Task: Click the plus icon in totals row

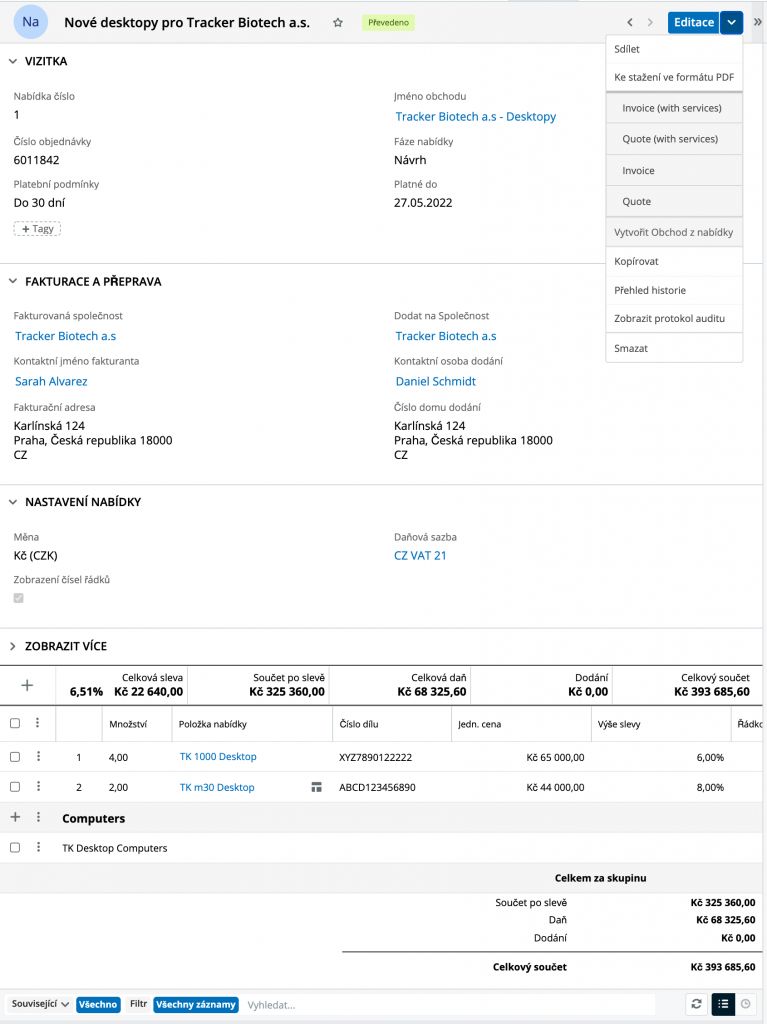Action: click(27, 685)
